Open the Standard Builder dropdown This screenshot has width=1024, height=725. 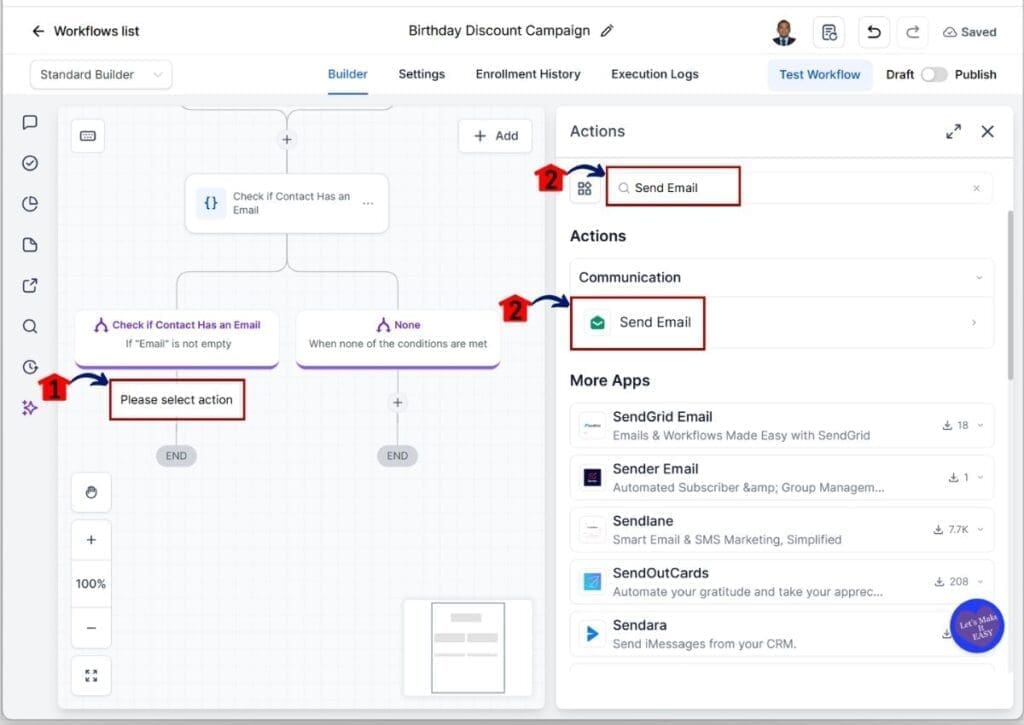pyautogui.click(x=101, y=74)
